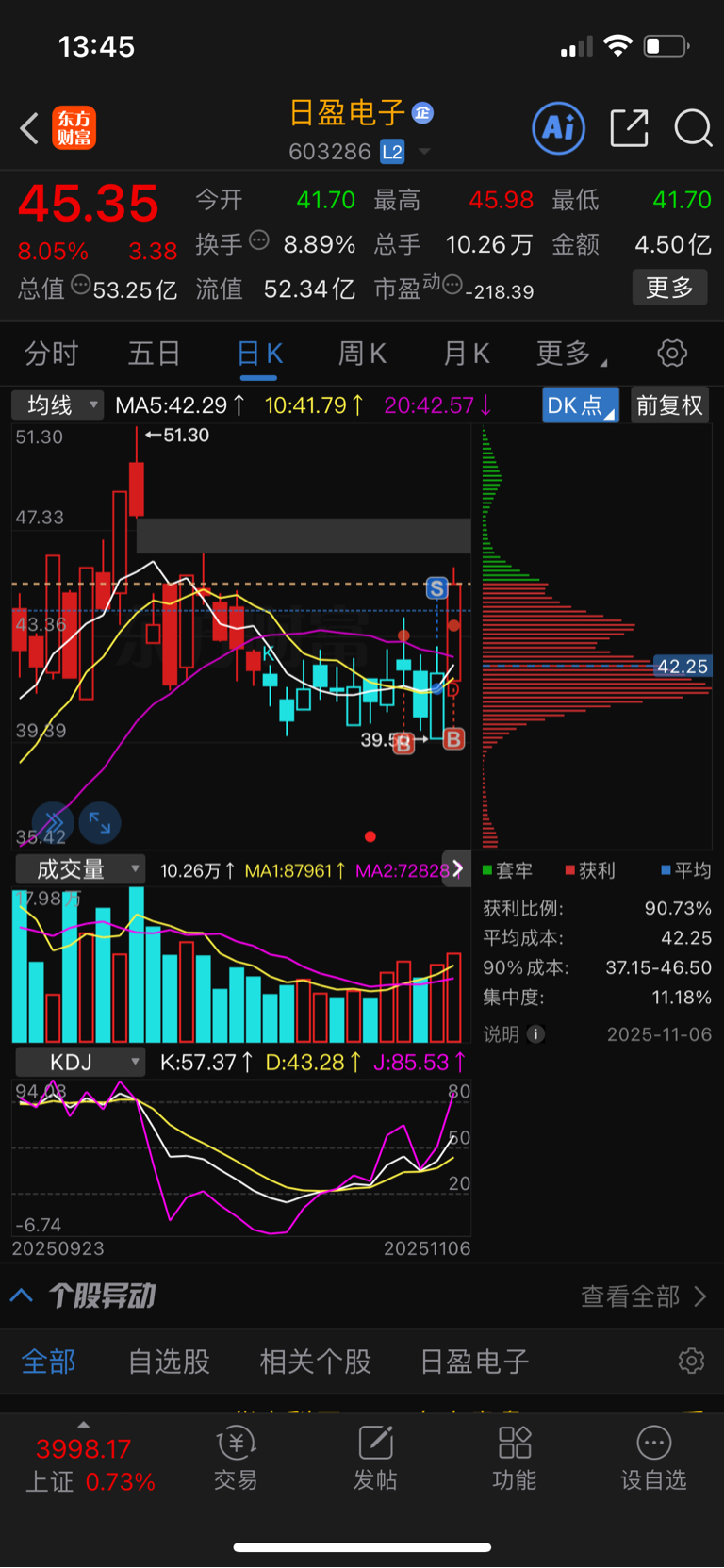
Task: Open the KDJ indicator dropdown
Action: point(79,1062)
